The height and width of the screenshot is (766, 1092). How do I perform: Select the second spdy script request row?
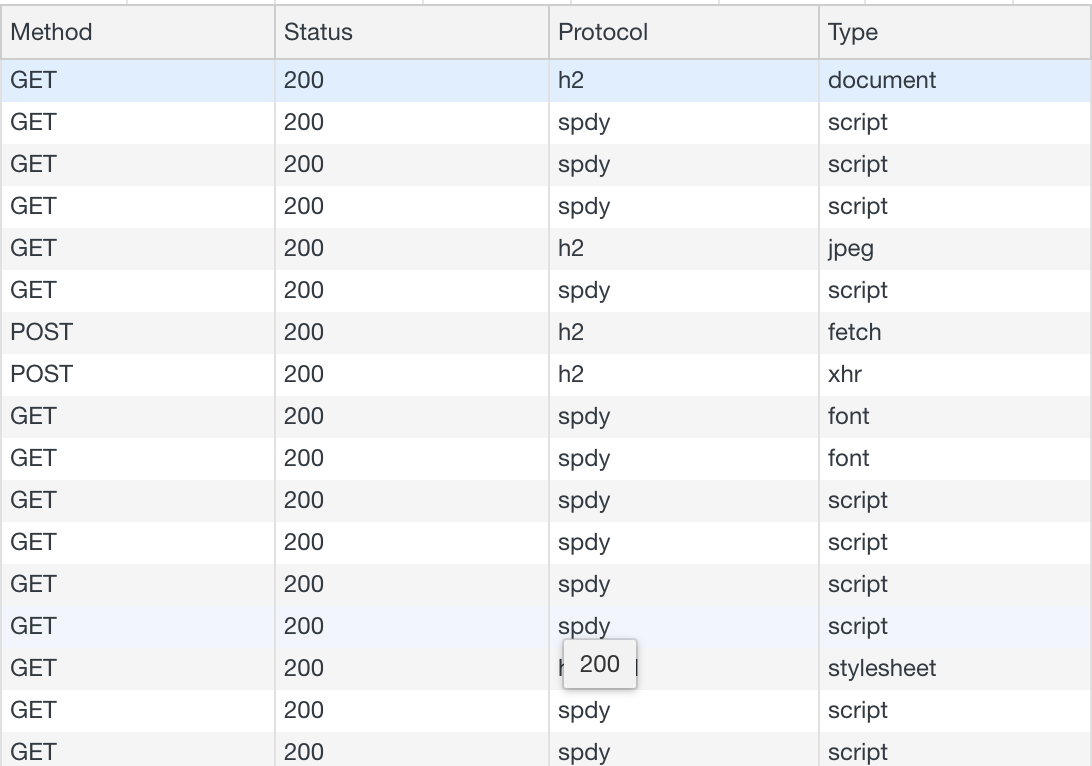[400, 164]
